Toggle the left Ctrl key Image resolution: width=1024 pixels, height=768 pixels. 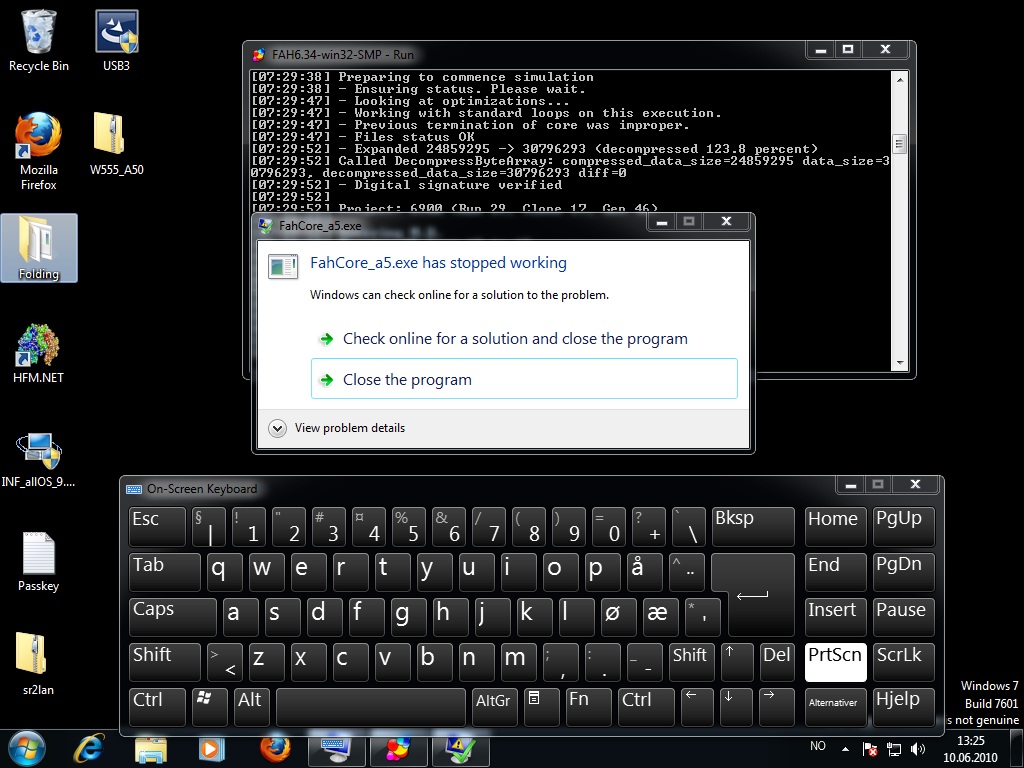point(157,707)
